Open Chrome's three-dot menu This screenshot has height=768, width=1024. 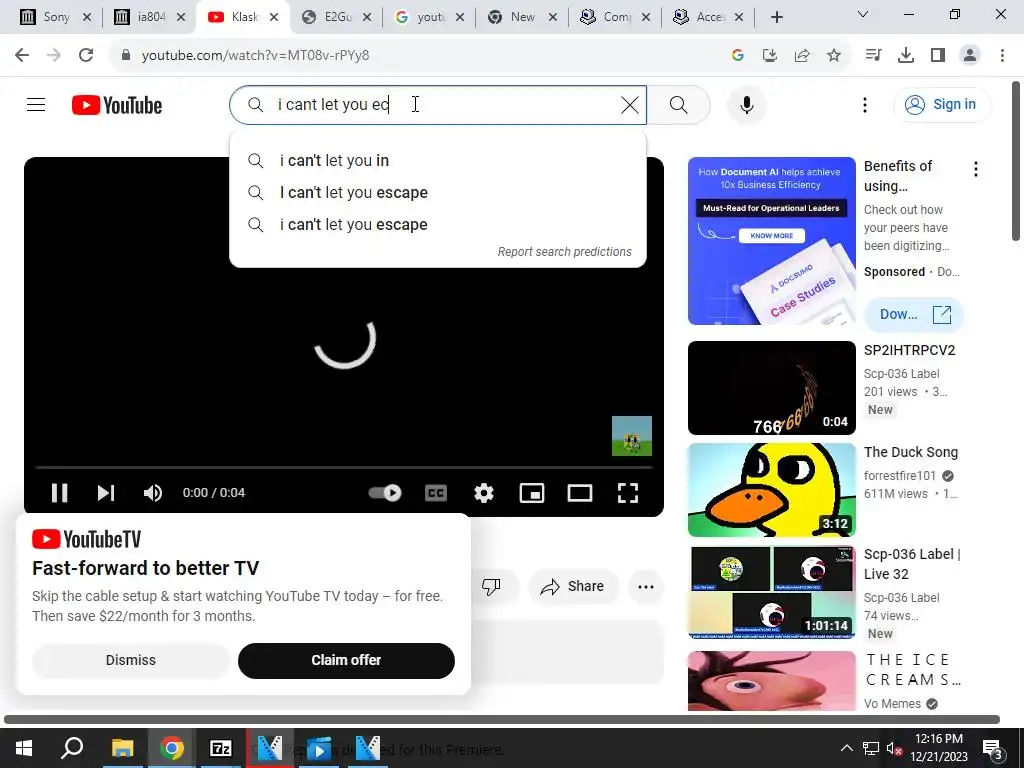click(1002, 56)
